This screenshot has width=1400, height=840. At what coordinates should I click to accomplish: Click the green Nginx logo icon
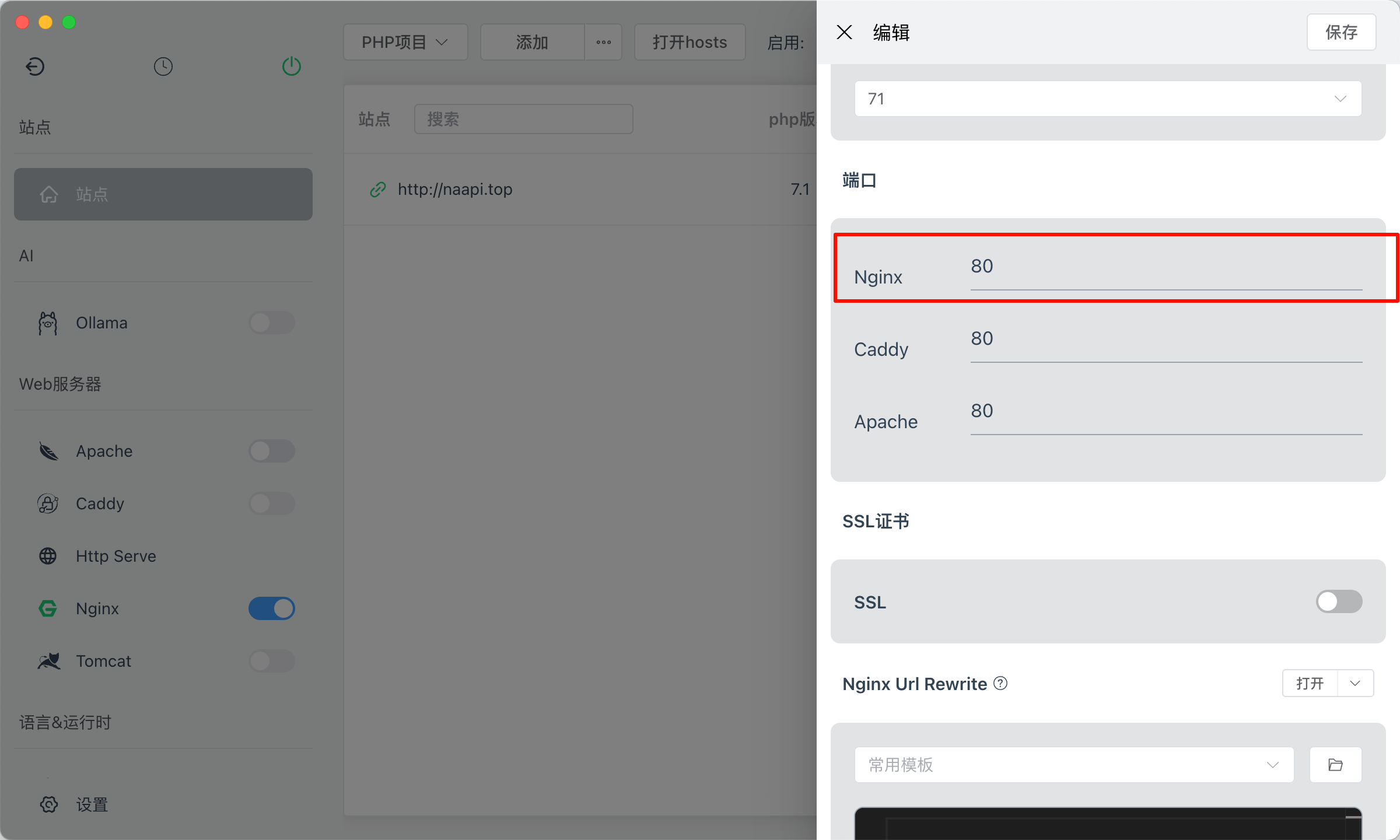coord(48,608)
